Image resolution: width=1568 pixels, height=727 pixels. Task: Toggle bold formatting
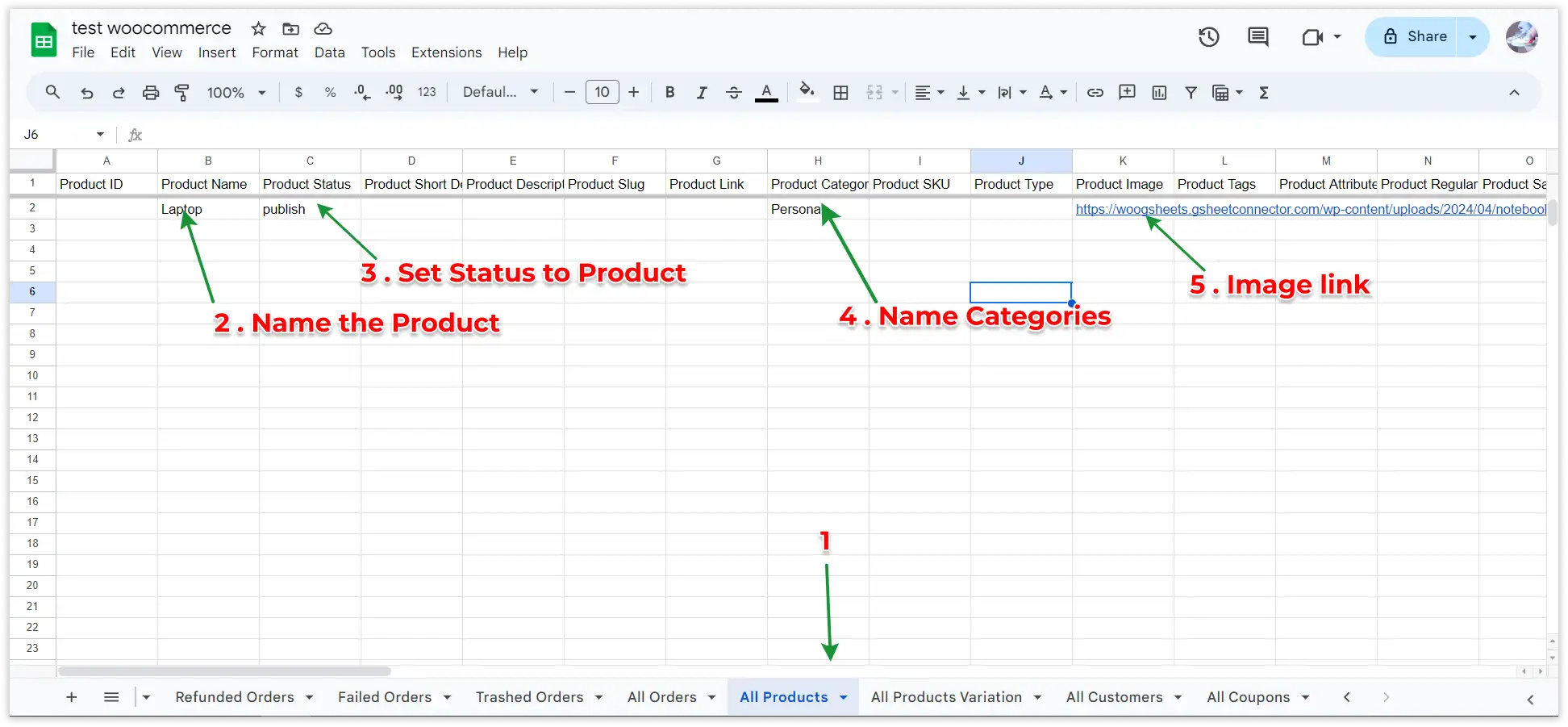click(x=669, y=93)
